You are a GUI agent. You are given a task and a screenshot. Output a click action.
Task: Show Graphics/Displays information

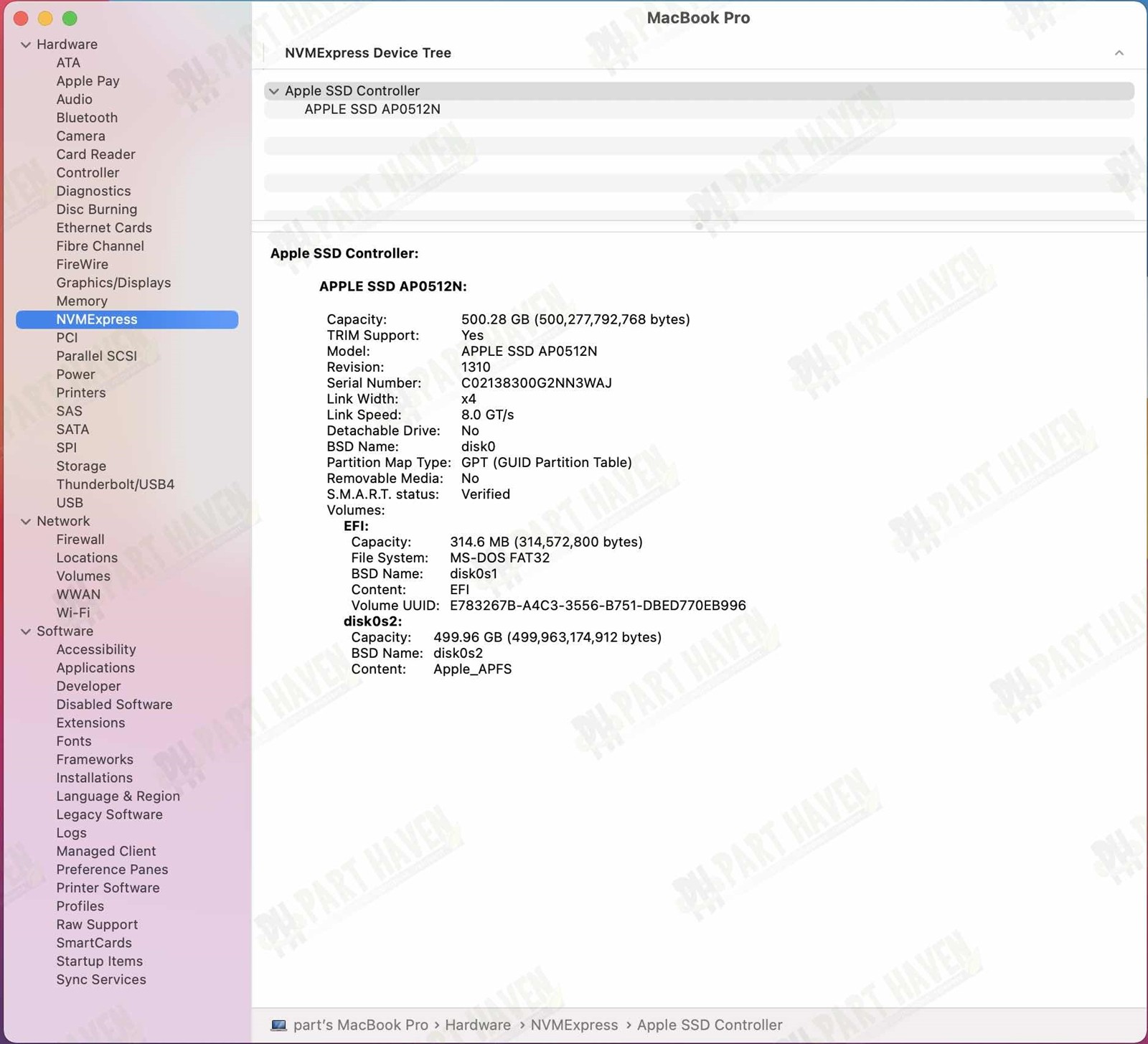point(113,283)
